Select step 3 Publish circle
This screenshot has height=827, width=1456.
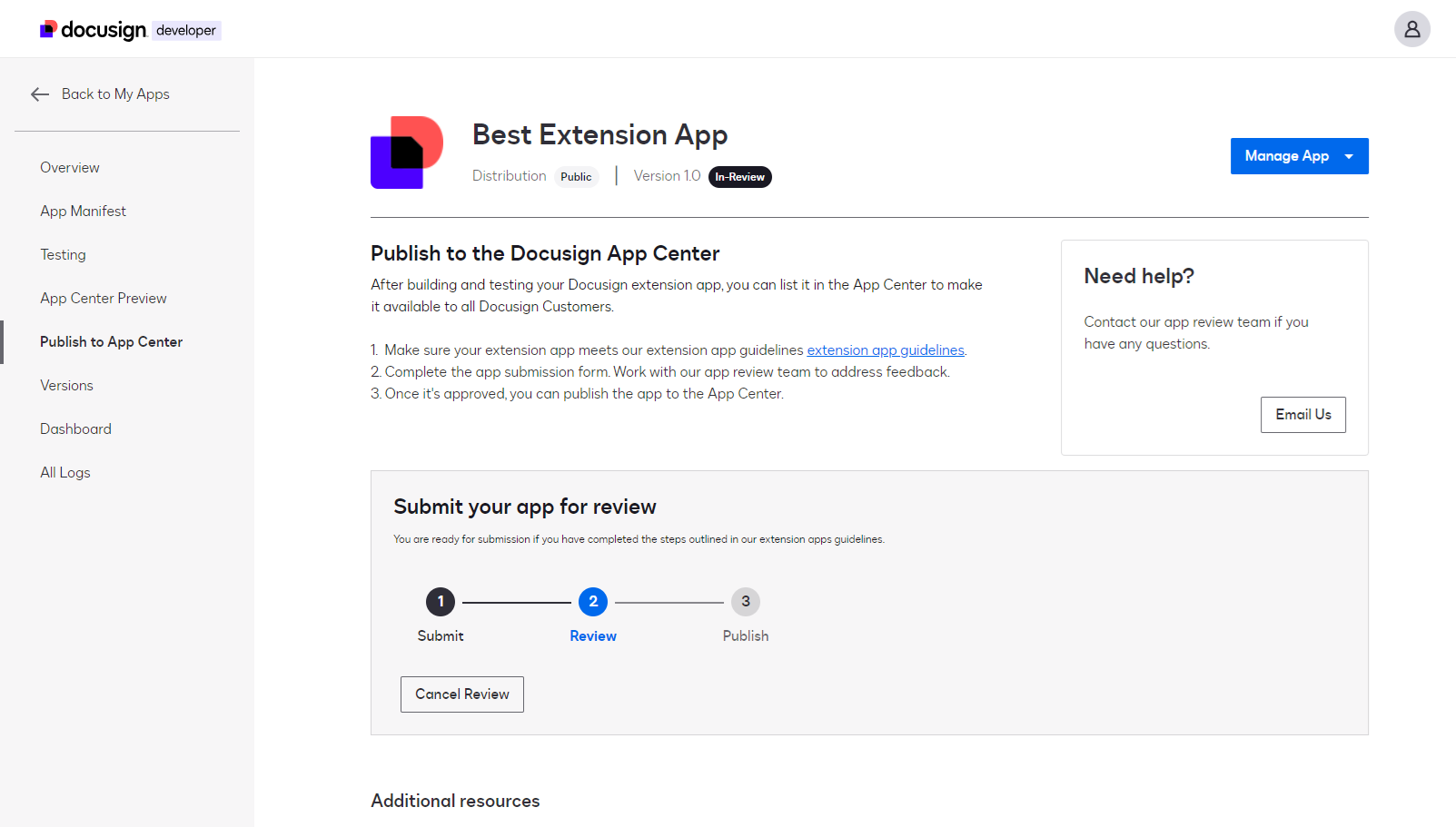pyautogui.click(x=746, y=602)
